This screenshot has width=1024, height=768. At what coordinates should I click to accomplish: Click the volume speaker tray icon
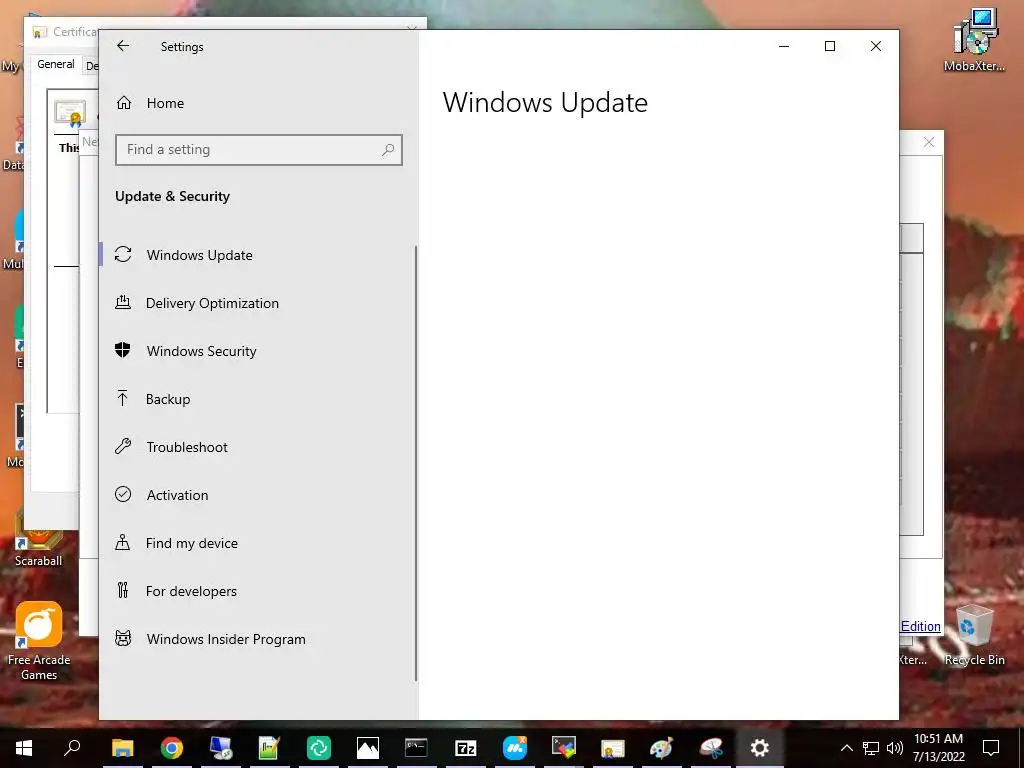[895, 748]
